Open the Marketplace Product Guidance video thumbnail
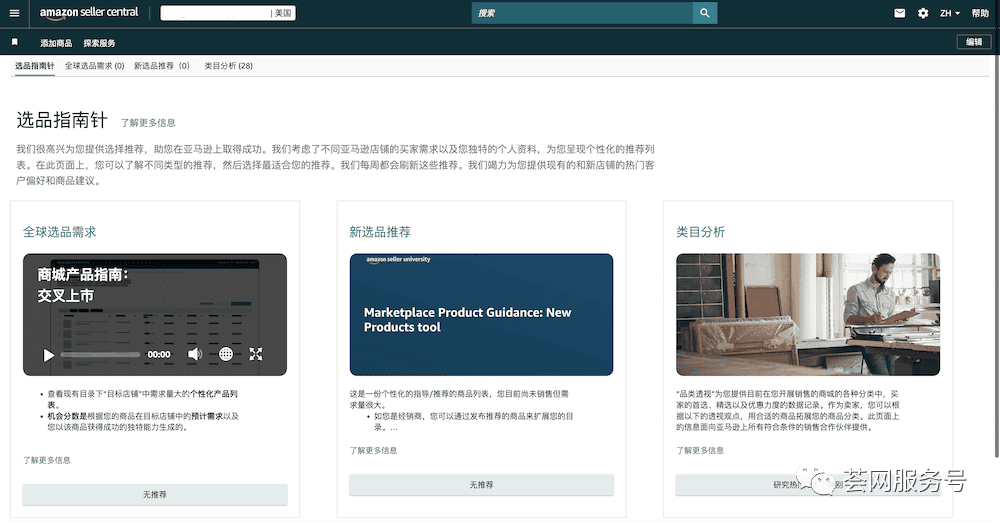Image resolution: width=1000 pixels, height=525 pixels. click(x=482, y=314)
